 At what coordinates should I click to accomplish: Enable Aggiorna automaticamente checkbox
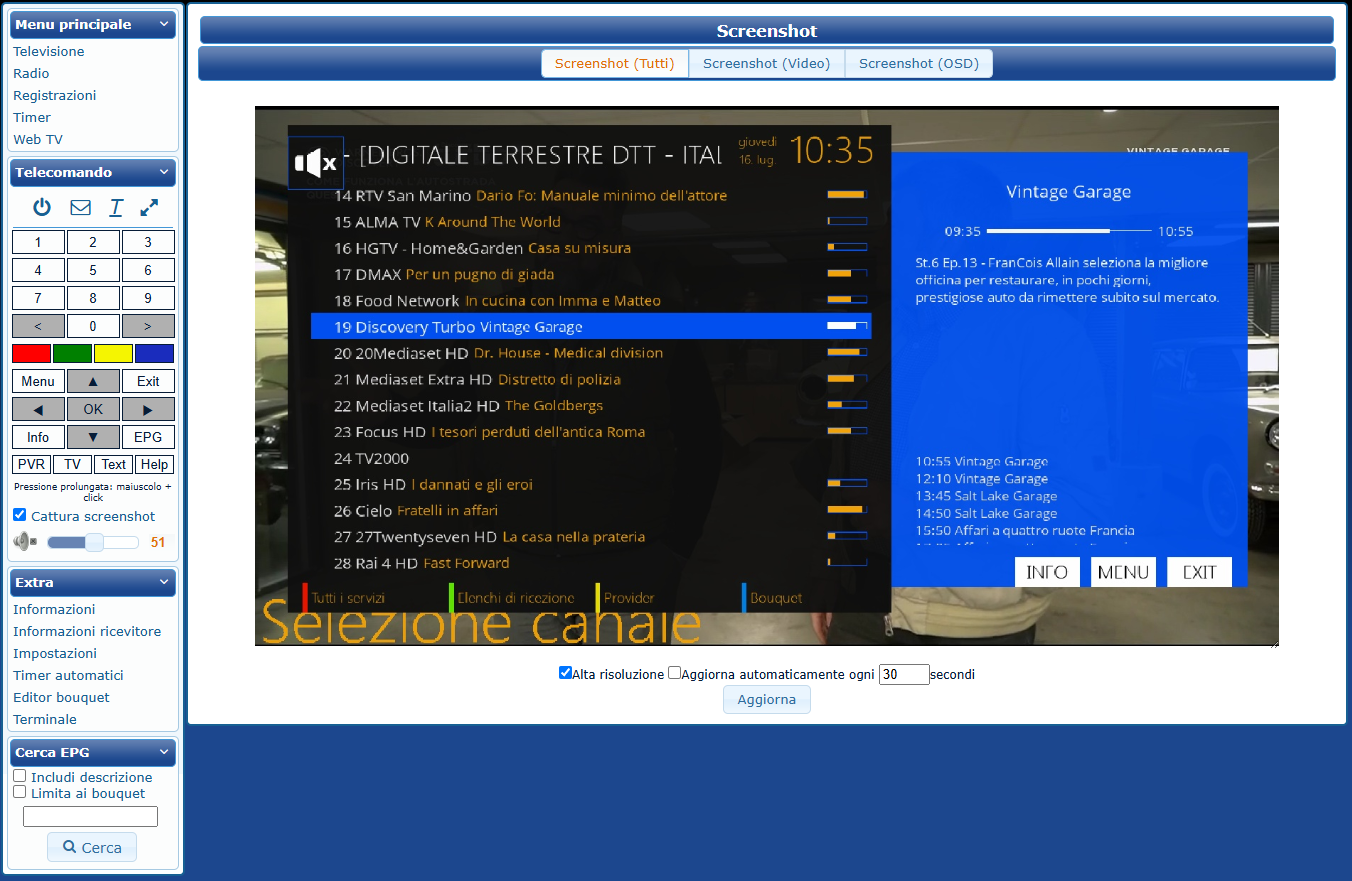point(674,673)
